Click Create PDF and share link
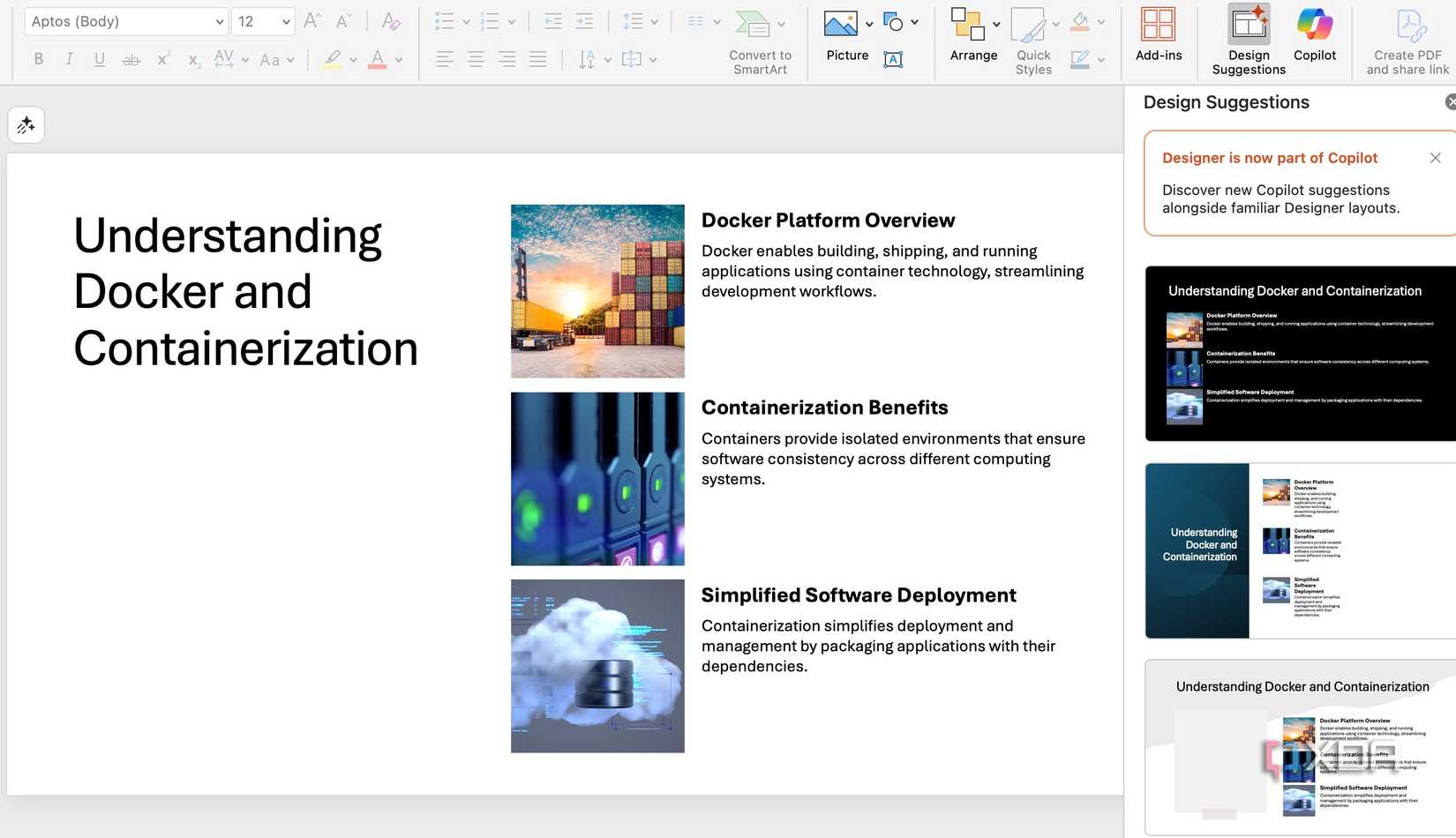The height and width of the screenshot is (838, 1456). pyautogui.click(x=1407, y=41)
